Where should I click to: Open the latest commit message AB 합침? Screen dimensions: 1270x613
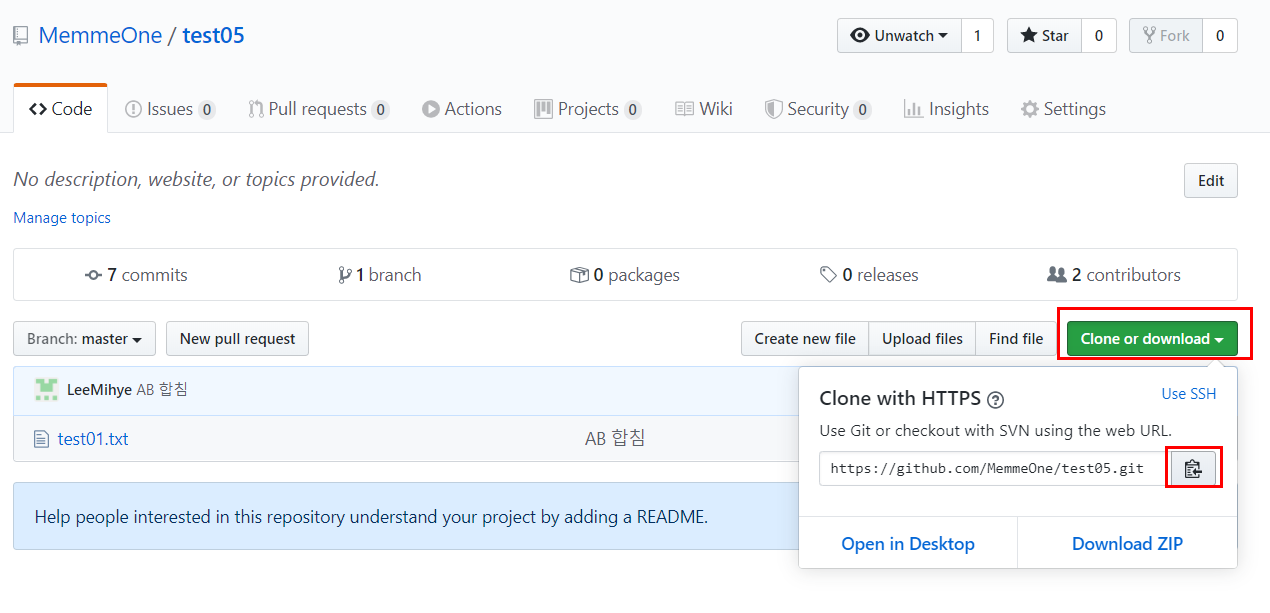(x=162, y=390)
